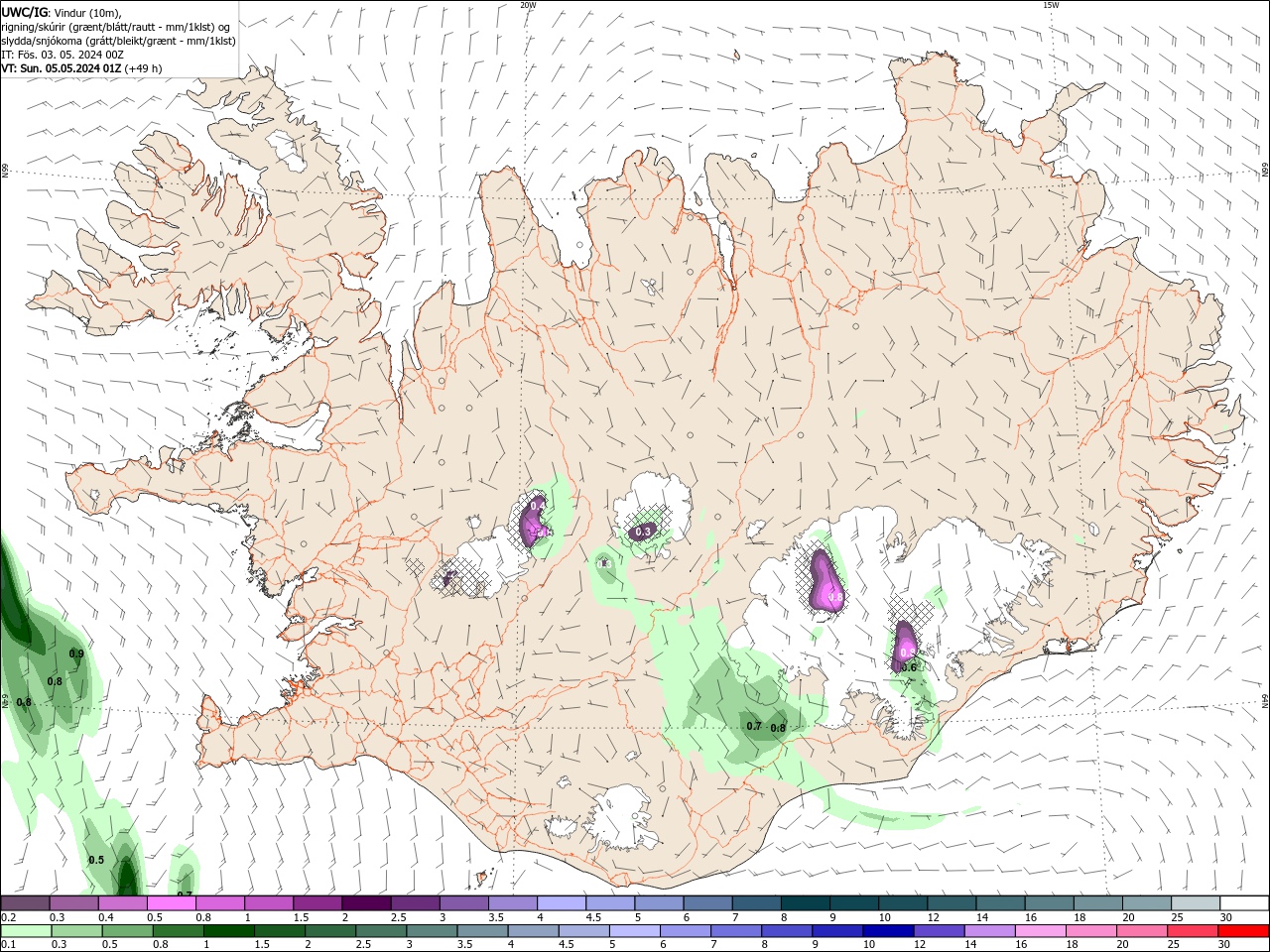Click the 'UWC/IG: Vindur (10m),' title text

(x=62, y=12)
